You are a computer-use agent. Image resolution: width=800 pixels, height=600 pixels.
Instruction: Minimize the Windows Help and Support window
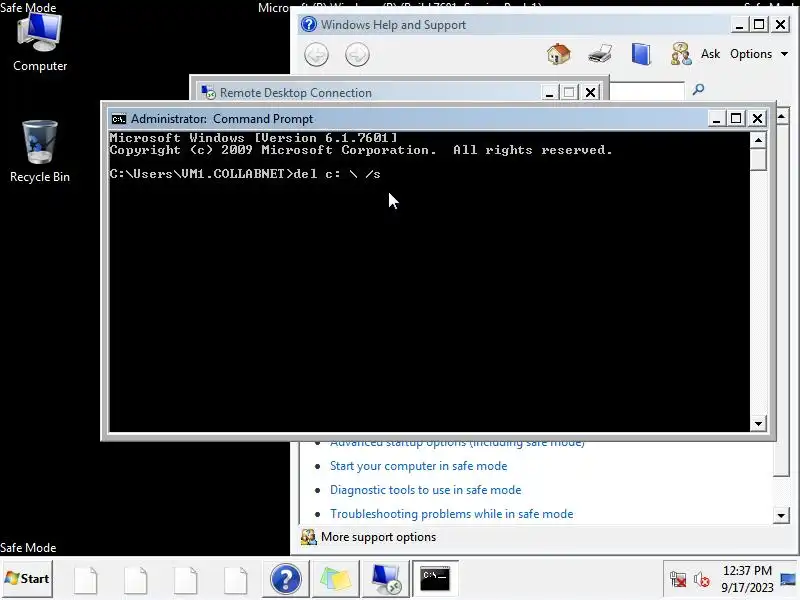pos(738,24)
